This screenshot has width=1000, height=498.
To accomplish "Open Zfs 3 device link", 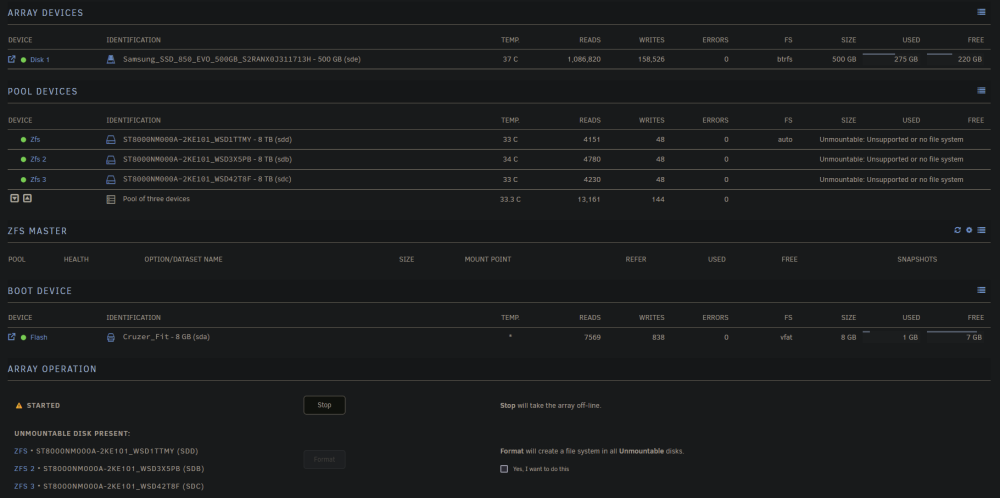I will [x=38, y=180].
